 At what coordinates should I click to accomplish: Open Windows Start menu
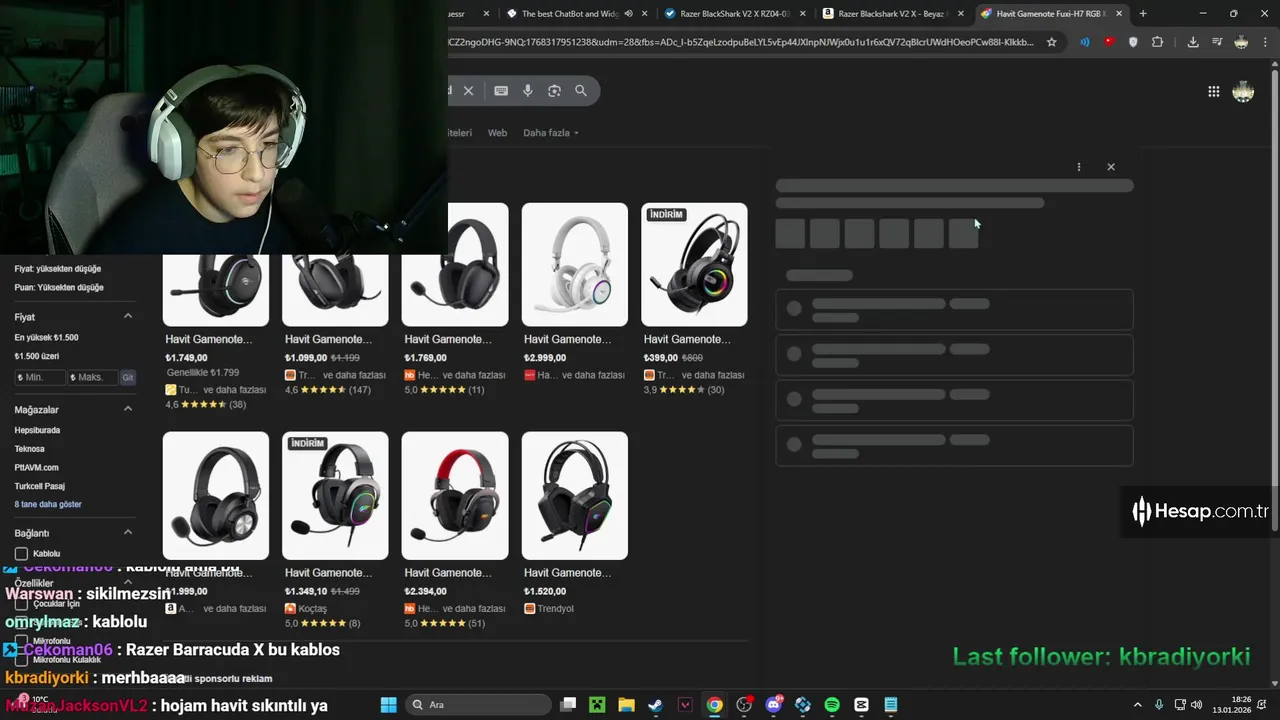click(x=389, y=705)
